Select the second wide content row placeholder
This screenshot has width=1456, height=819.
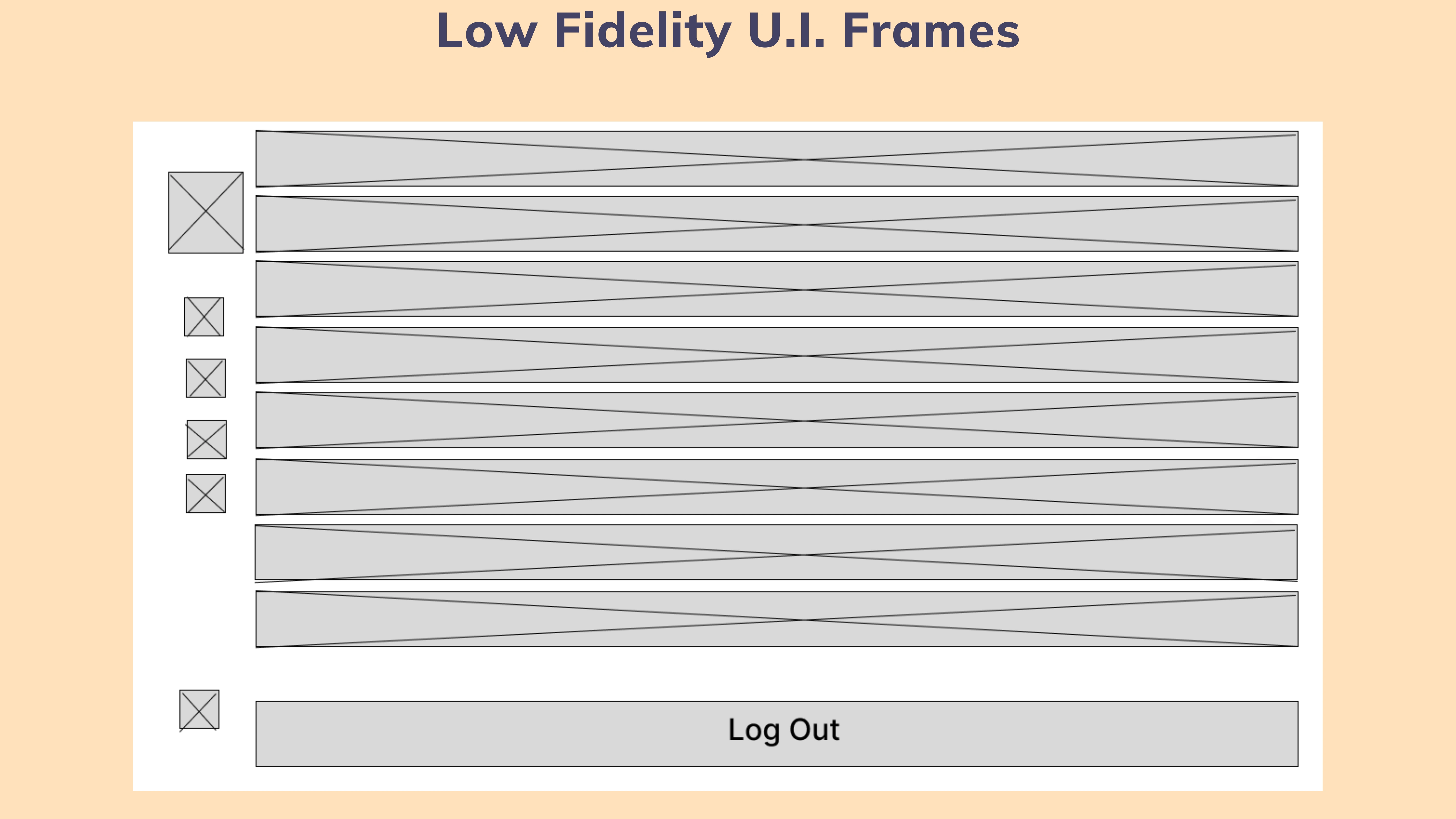[777, 224]
